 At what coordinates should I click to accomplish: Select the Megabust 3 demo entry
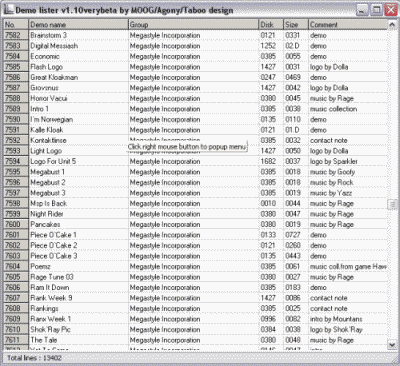click(x=48, y=193)
